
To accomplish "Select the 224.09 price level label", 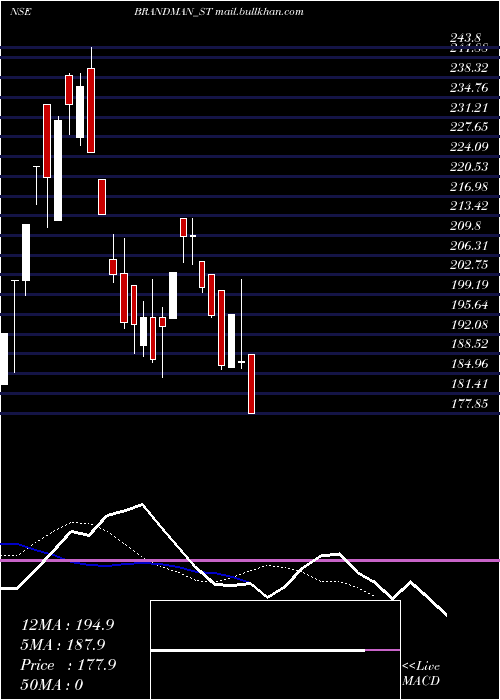I will [x=469, y=146].
